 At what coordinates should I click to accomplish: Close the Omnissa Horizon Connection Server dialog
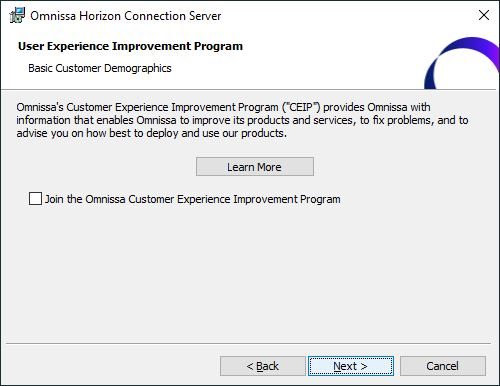484,15
